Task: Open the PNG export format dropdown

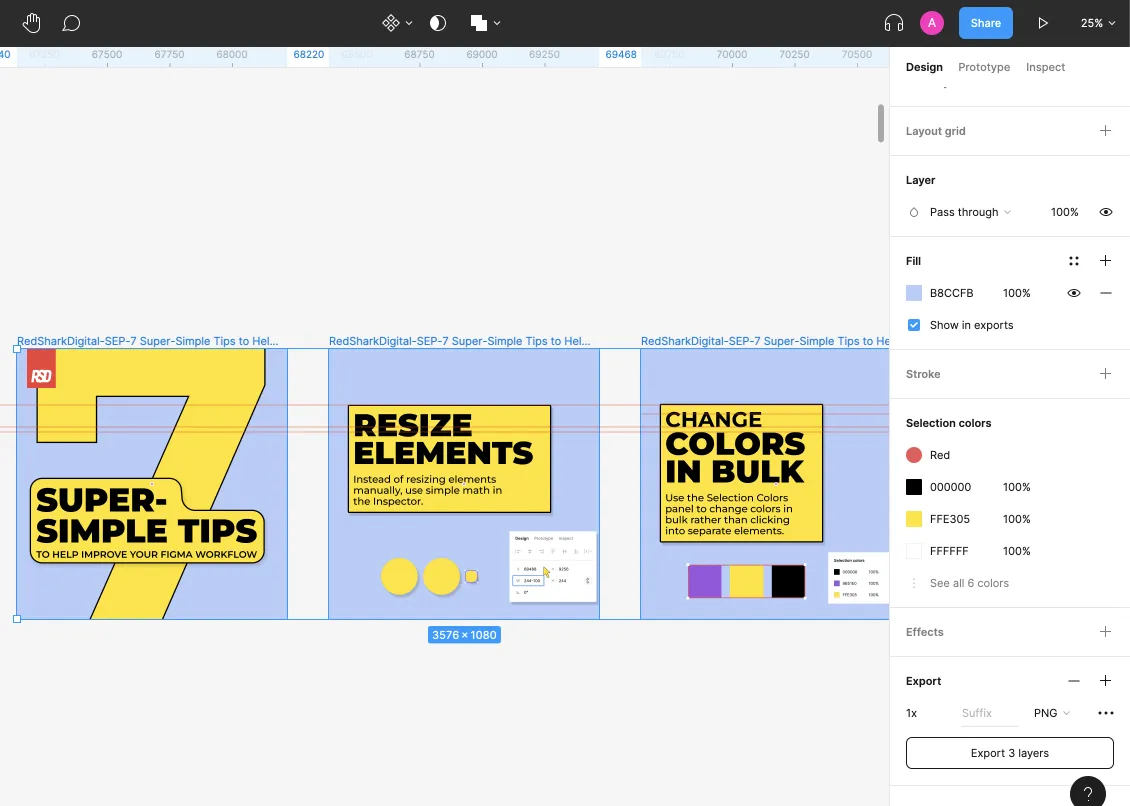Action: point(1050,712)
